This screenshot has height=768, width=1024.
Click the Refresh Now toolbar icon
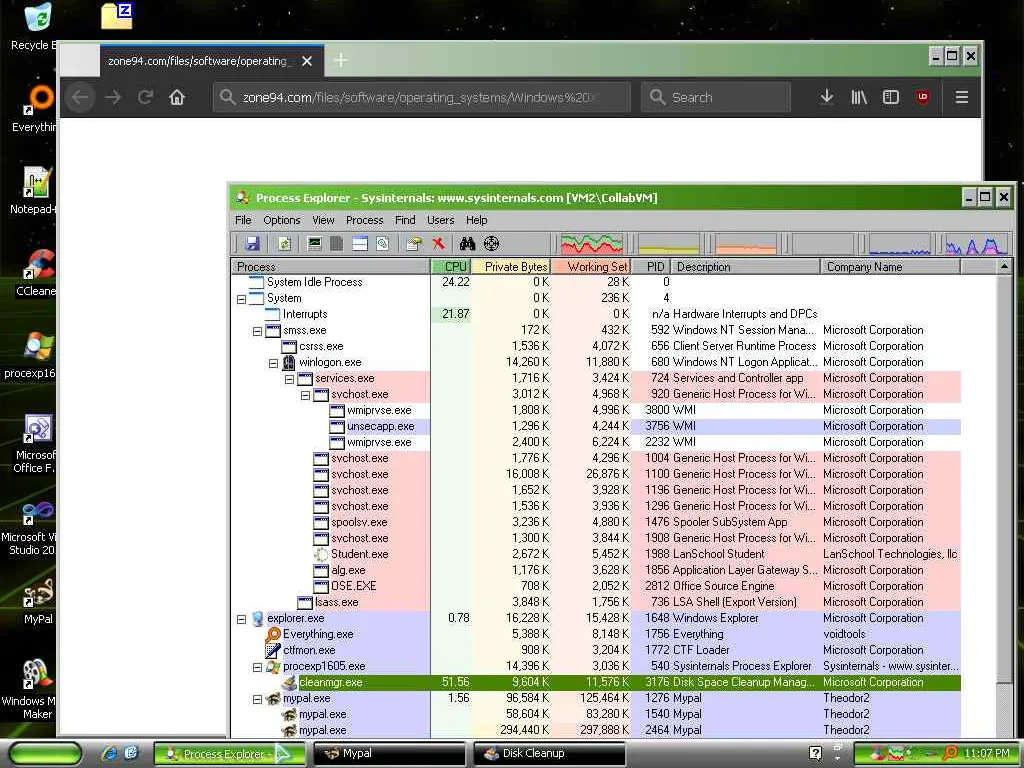[x=284, y=244]
